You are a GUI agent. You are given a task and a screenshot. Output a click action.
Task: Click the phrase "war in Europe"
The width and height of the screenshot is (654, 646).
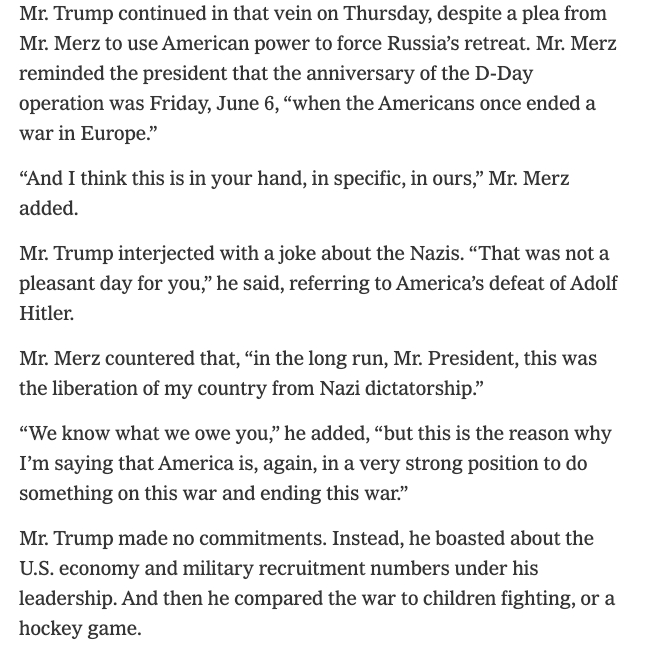click(x=78, y=133)
